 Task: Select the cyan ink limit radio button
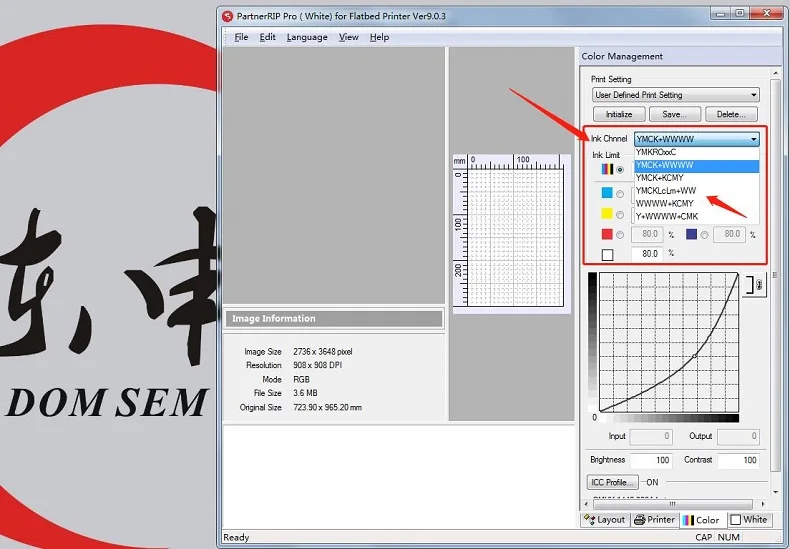(620, 193)
